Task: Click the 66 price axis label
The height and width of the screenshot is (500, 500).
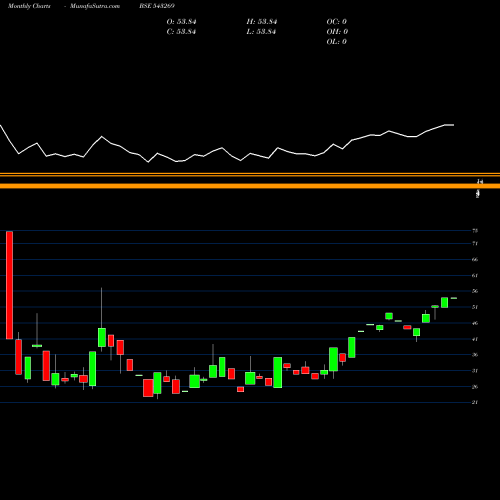Action: pyautogui.click(x=475, y=259)
